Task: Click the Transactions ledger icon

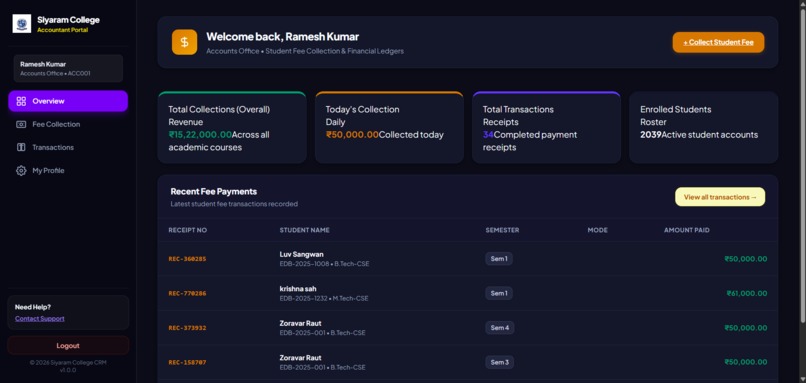Action: click(21, 148)
